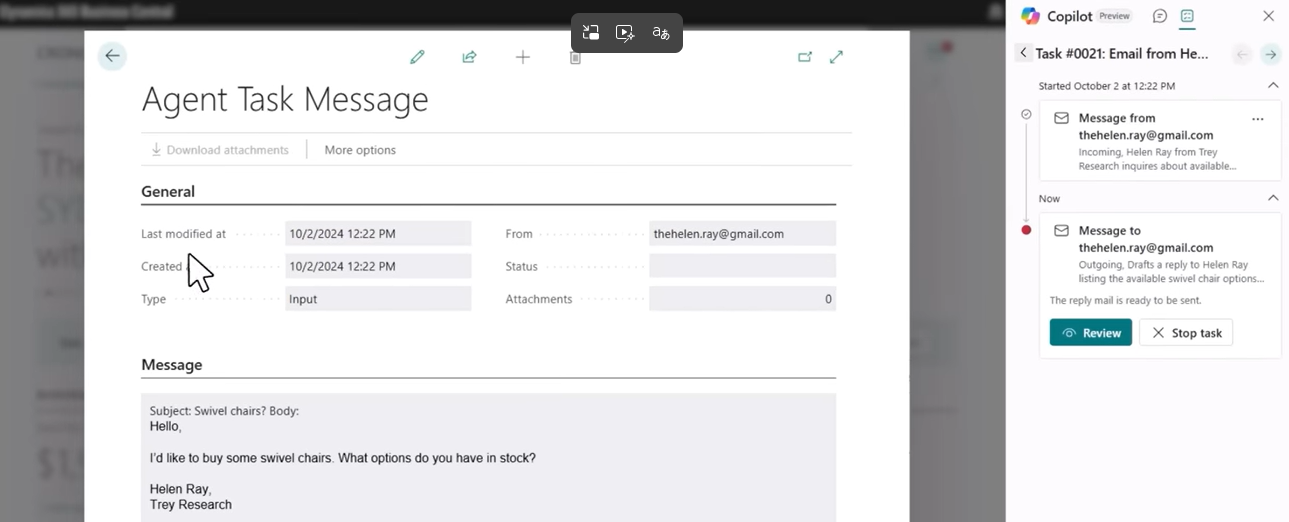Open 'Message from thehelen.ray@gmail.com' card
This screenshot has width=1289, height=522.
1160,140
